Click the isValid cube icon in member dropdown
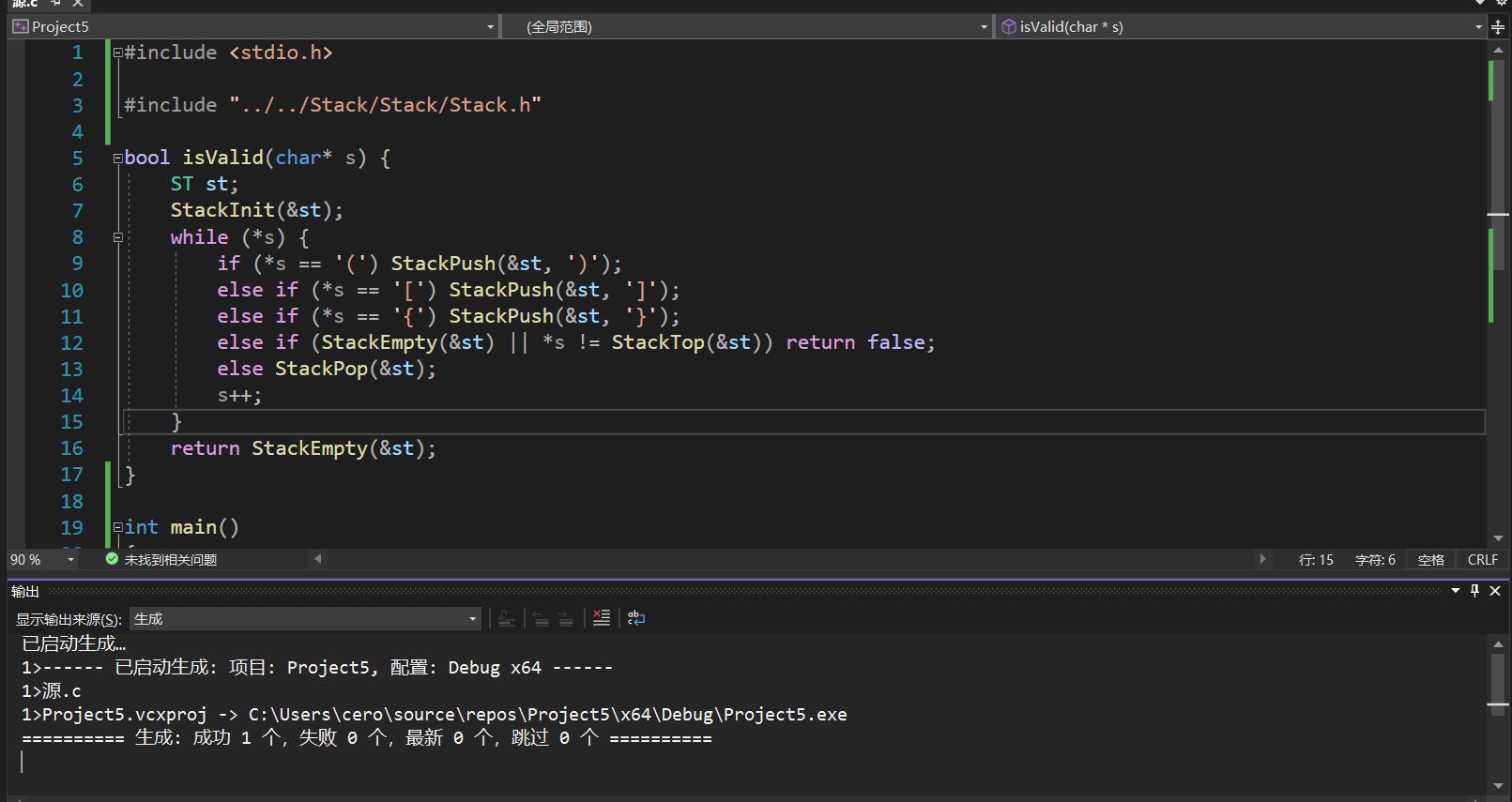 [x=1009, y=26]
